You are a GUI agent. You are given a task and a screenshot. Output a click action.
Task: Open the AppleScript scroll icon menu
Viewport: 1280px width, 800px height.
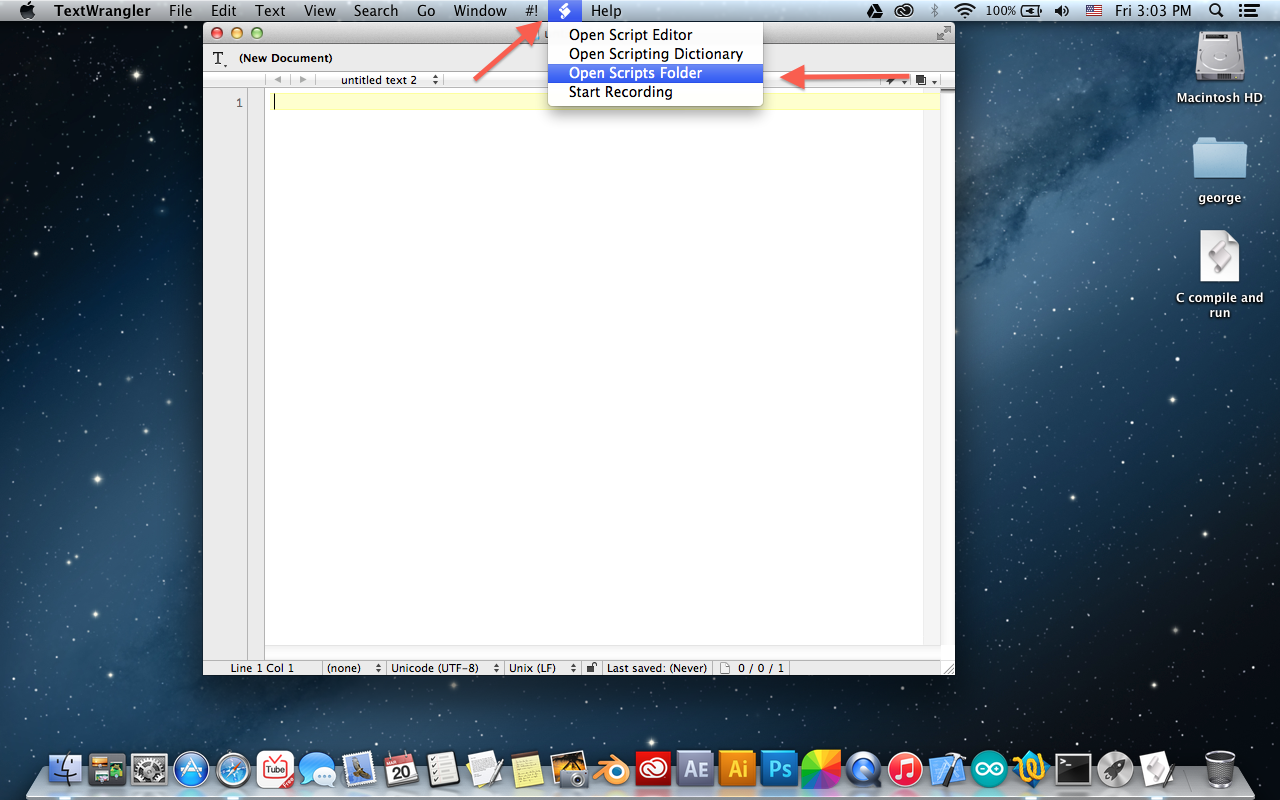(x=565, y=11)
